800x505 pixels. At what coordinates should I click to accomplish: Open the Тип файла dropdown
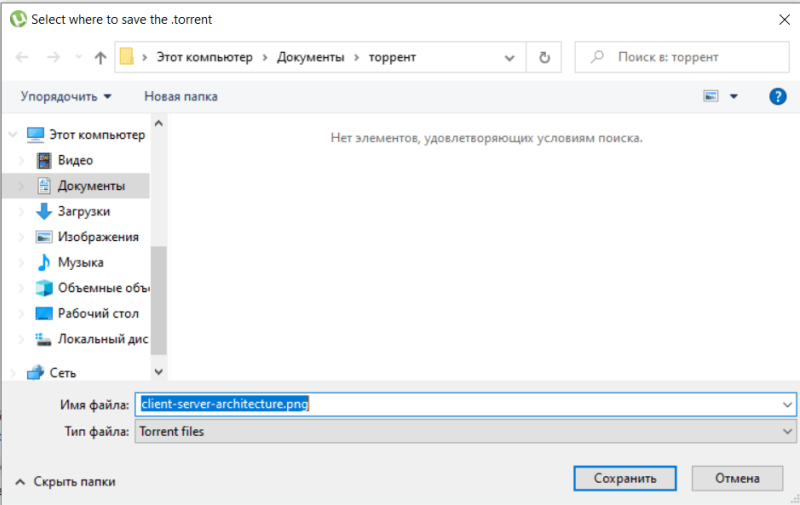click(x=466, y=431)
